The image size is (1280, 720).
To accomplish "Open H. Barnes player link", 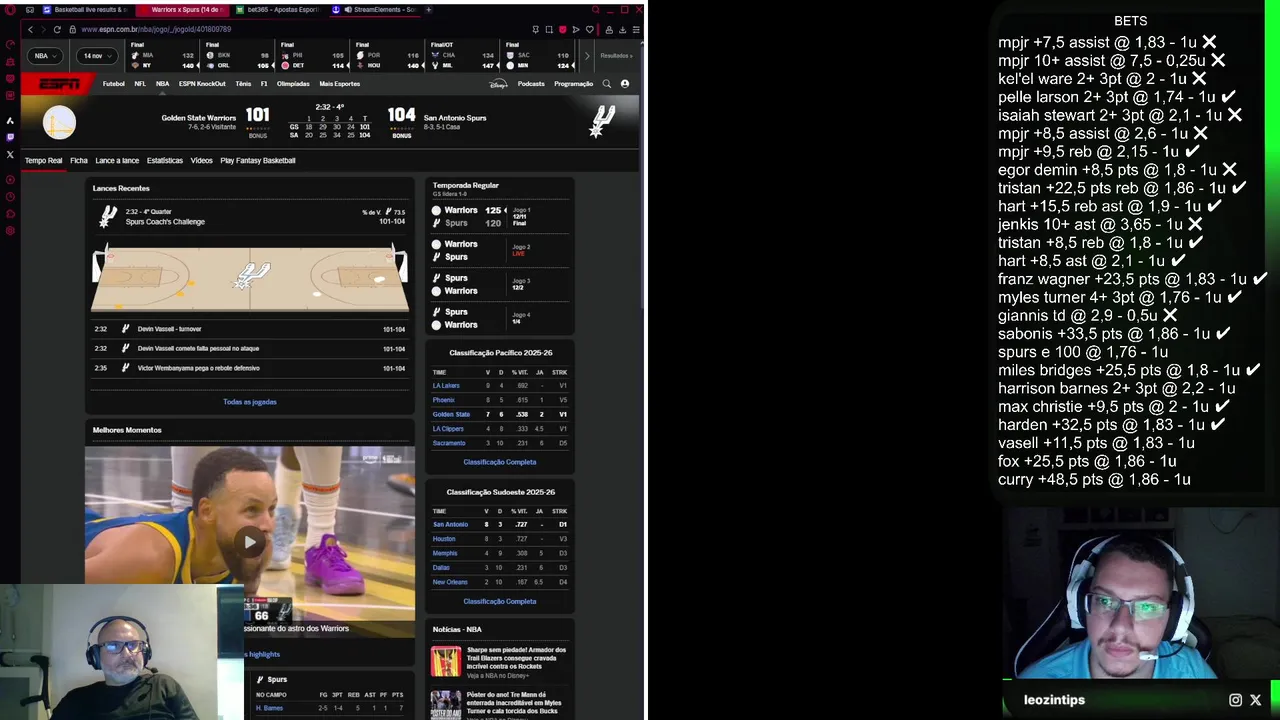I will pos(270,708).
